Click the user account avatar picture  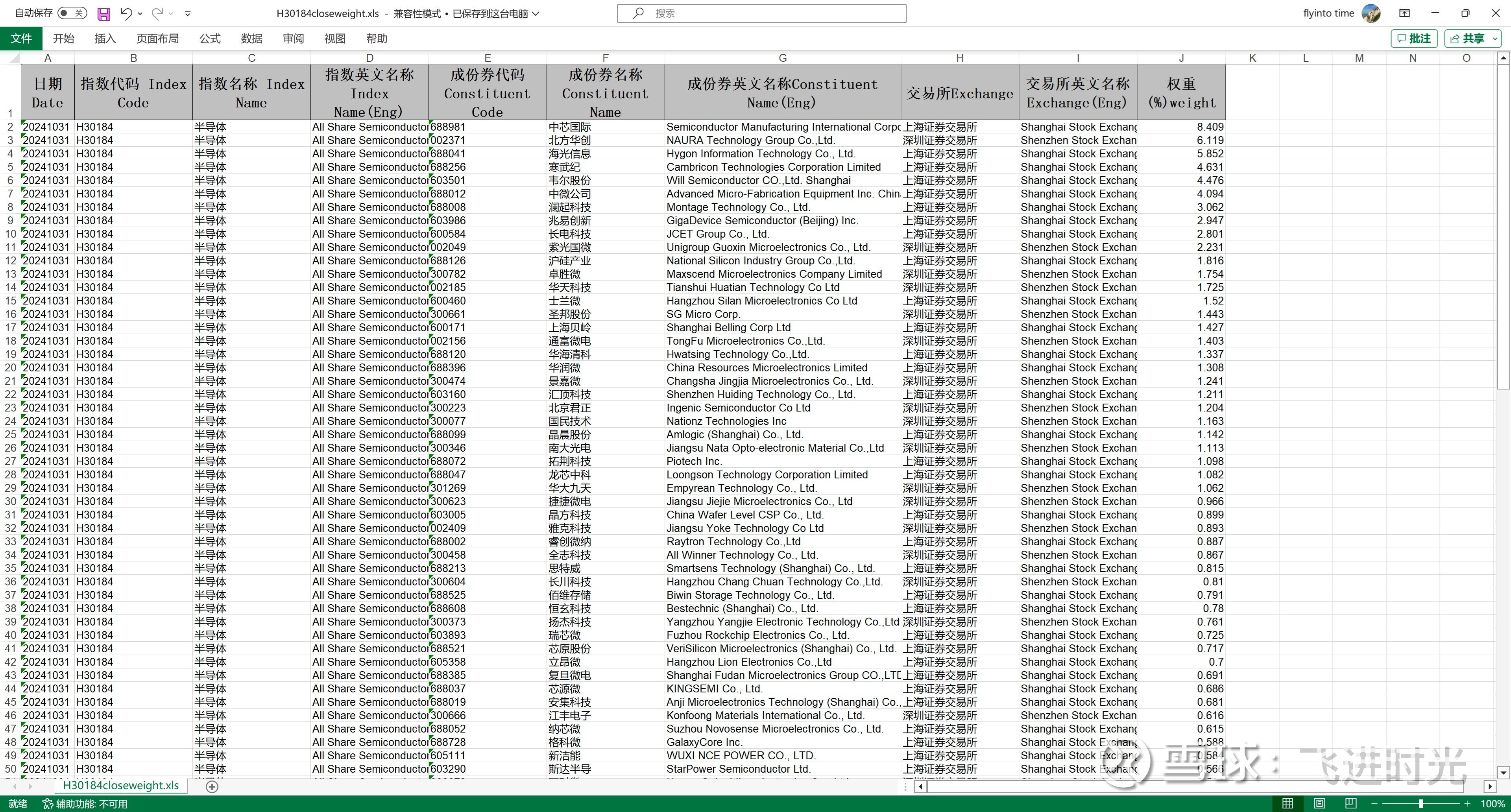tap(1371, 13)
